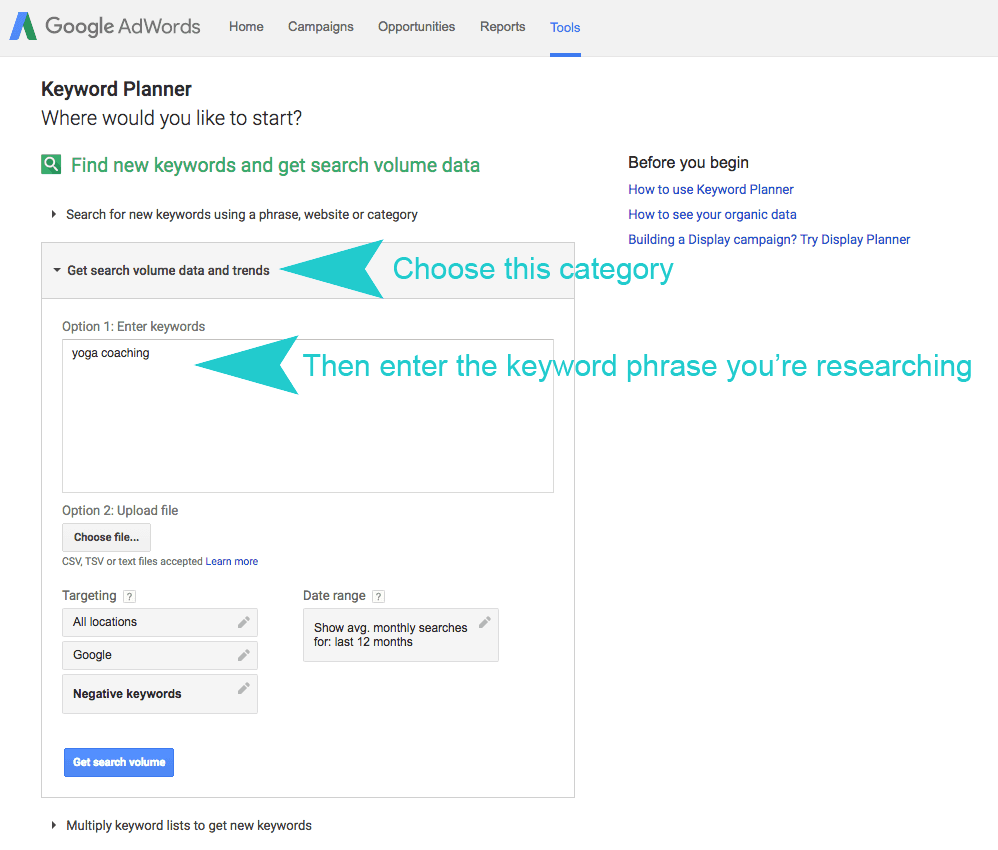Image resolution: width=998 pixels, height=850 pixels.
Task: Open Date range help question mark
Action: click(x=378, y=597)
